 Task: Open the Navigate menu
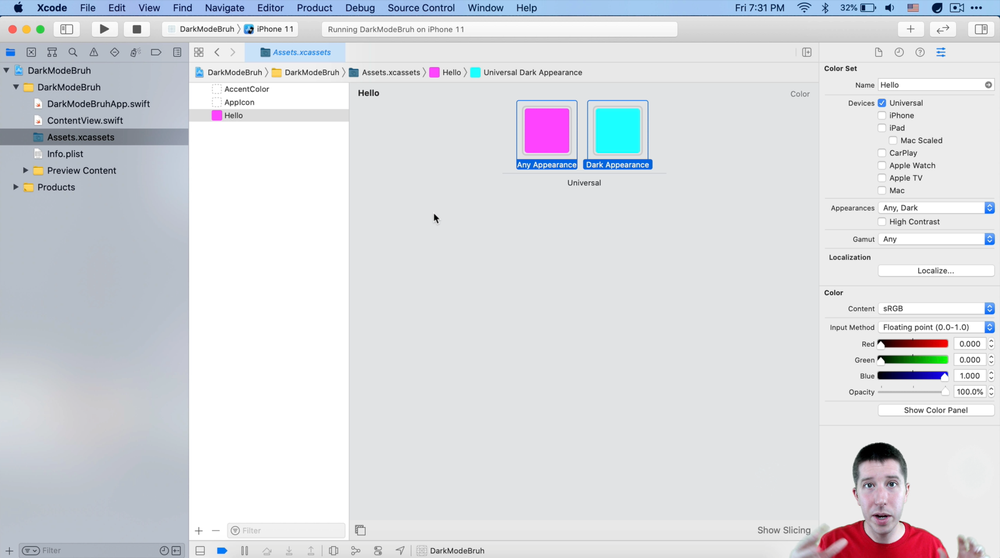(224, 8)
